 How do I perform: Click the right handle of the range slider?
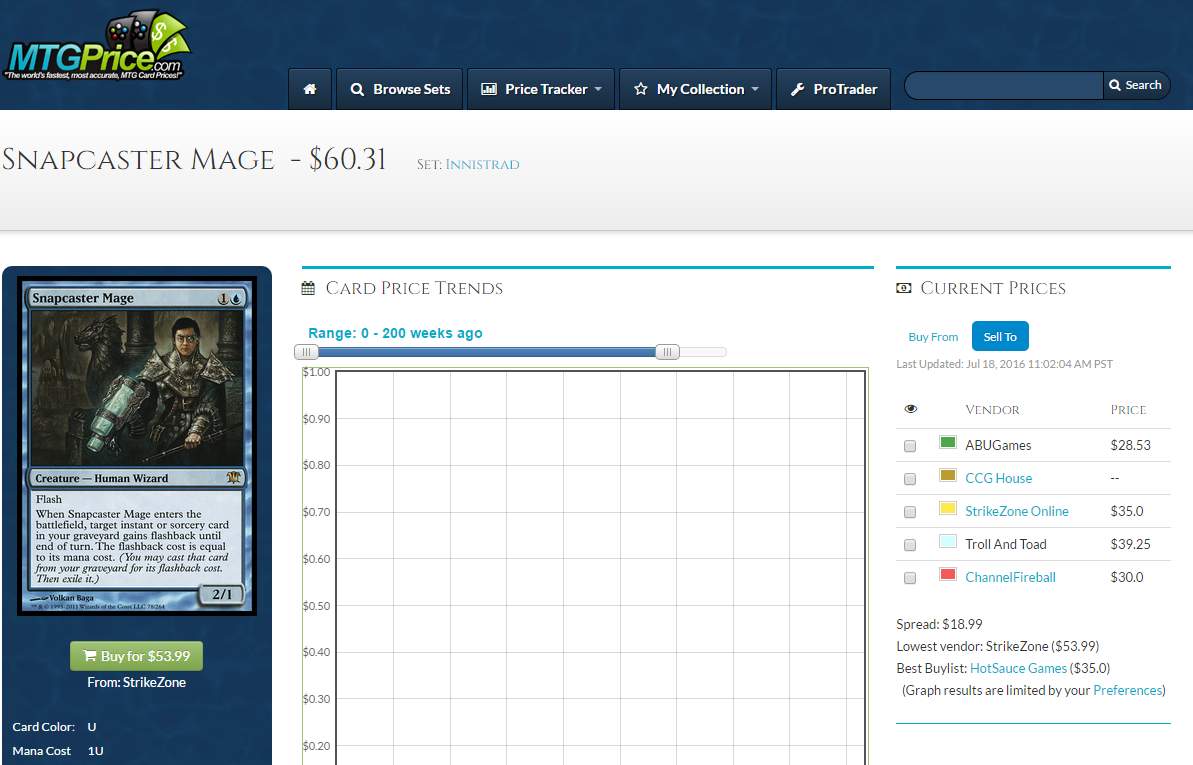667,352
